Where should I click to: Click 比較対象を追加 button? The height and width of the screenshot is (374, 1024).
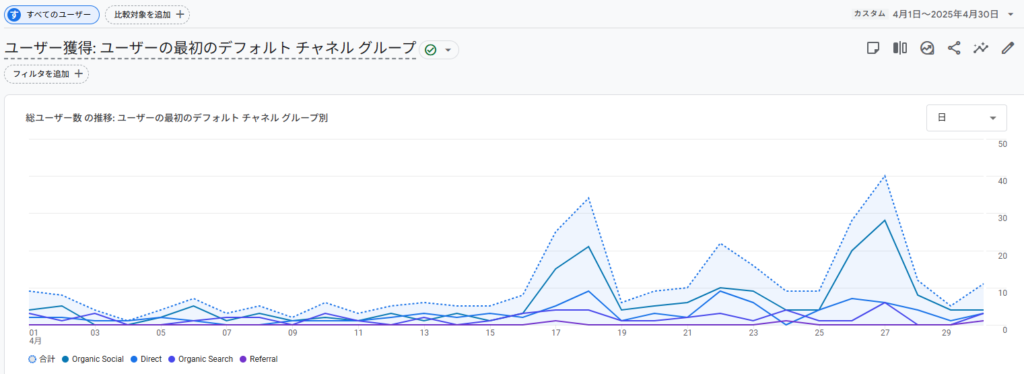coord(148,14)
